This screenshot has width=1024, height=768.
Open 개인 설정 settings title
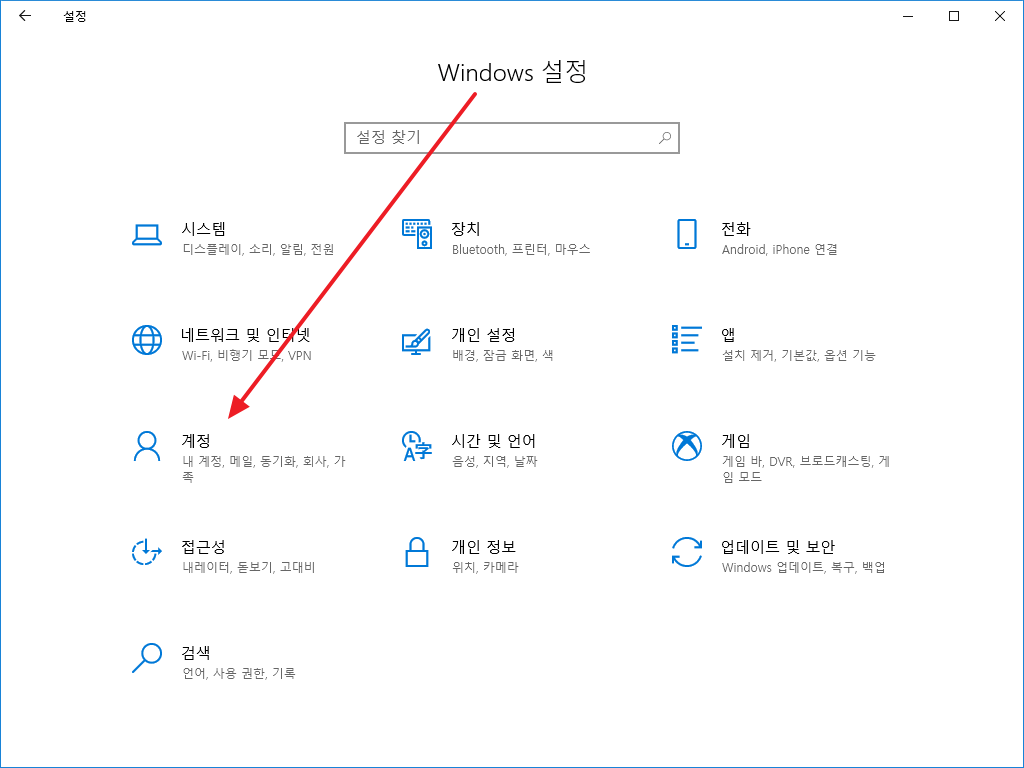[484, 335]
